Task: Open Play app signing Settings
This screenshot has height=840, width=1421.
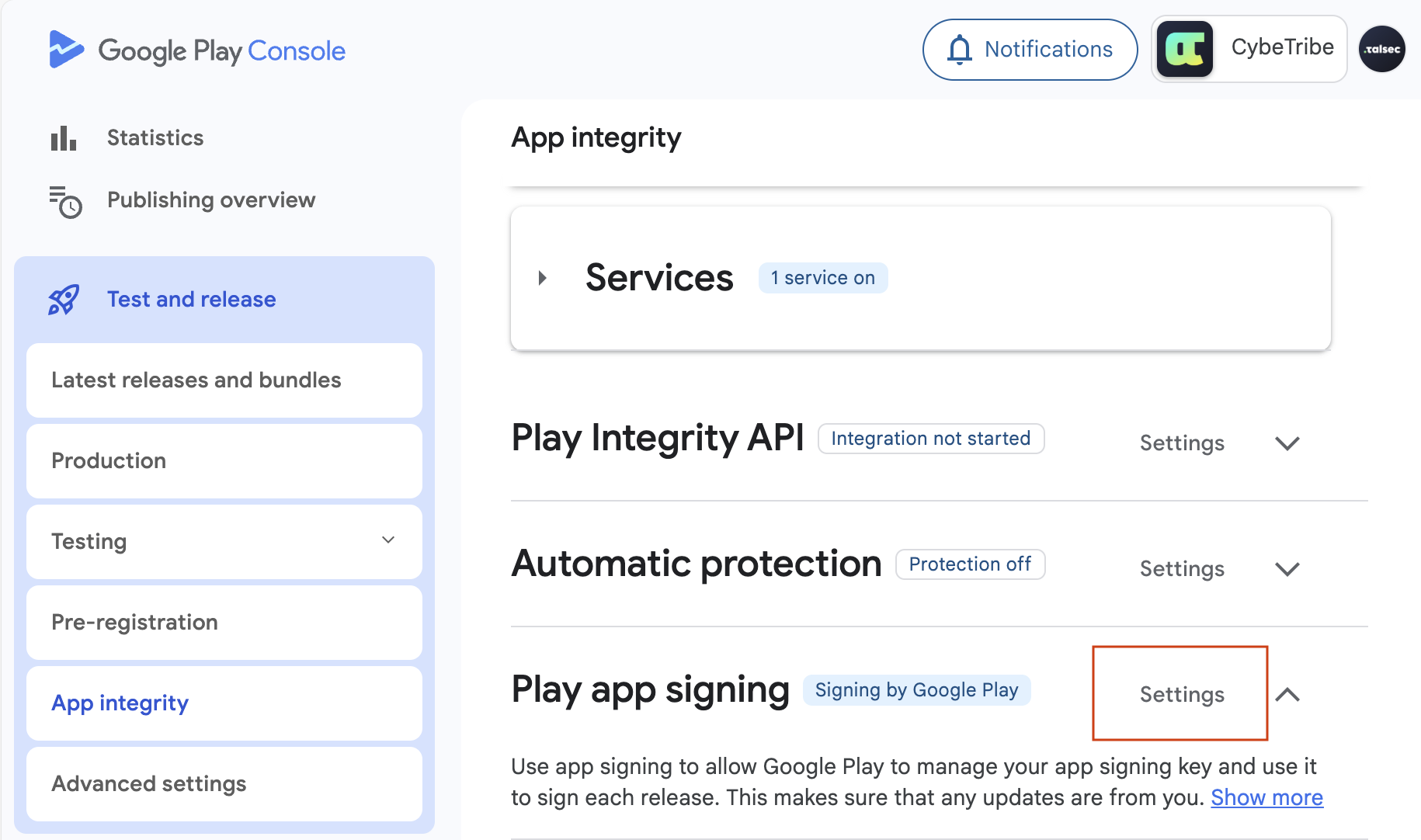Action: pos(1181,694)
